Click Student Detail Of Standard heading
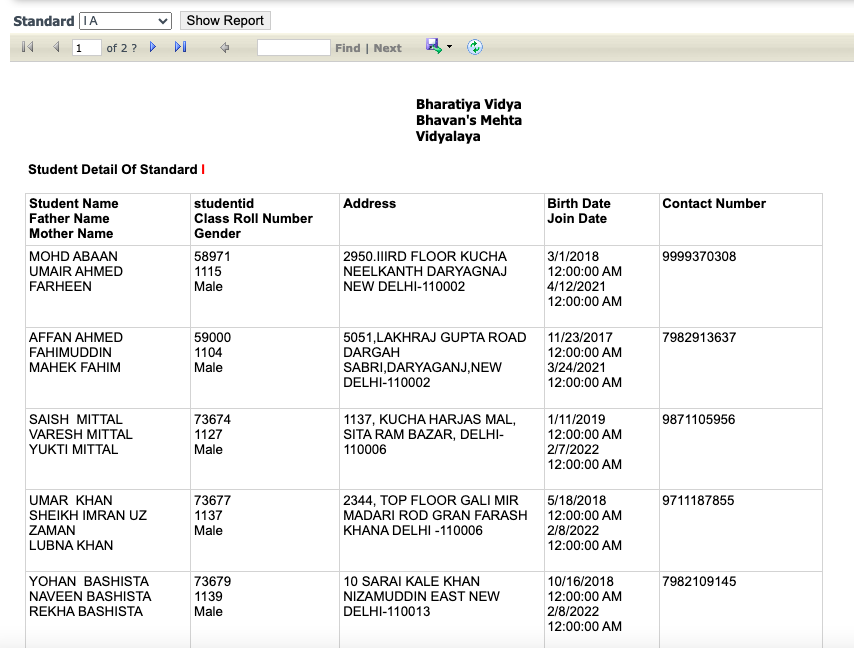This screenshot has height=648, width=854. click(117, 170)
